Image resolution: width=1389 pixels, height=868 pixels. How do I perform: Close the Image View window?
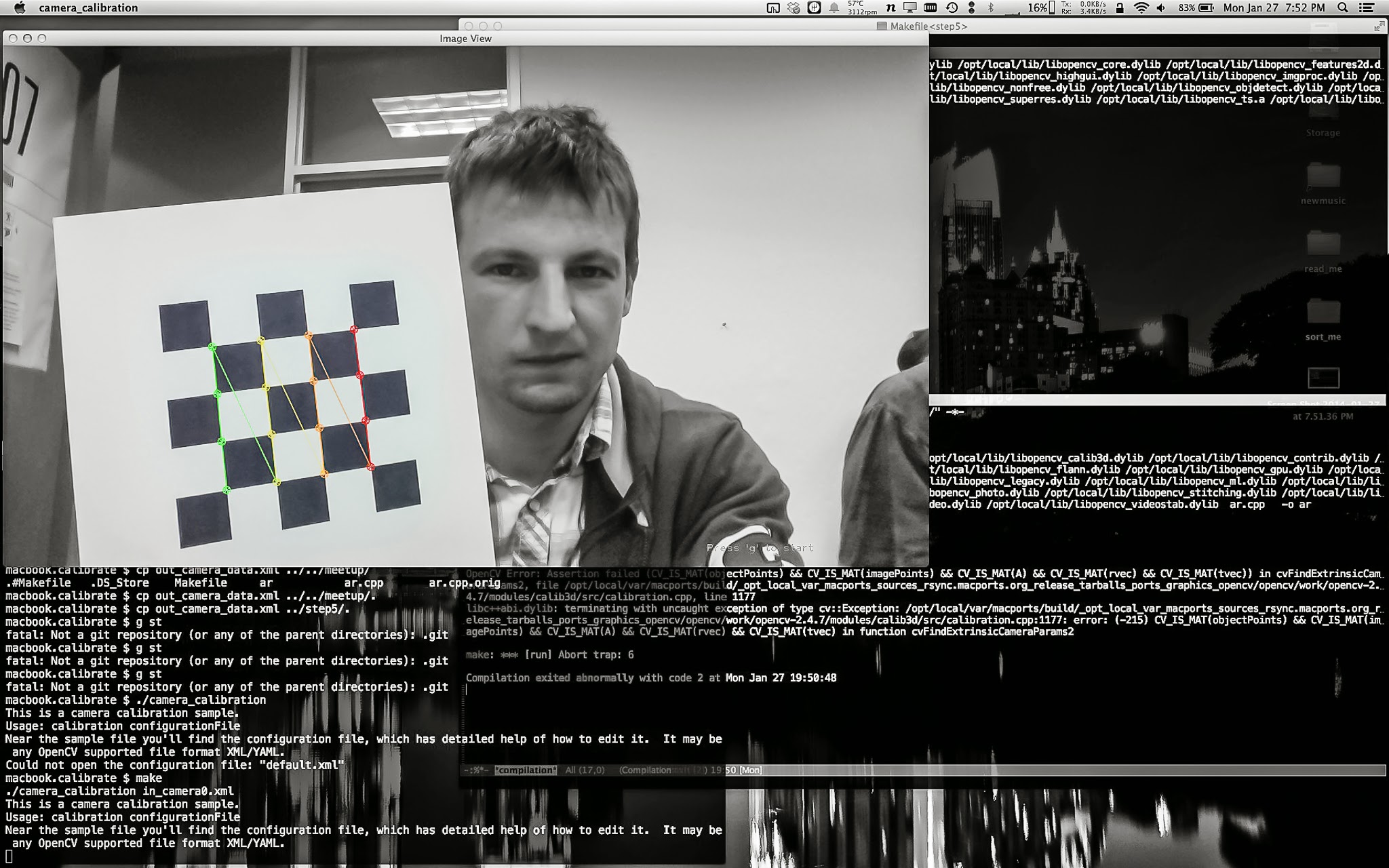pyautogui.click(x=13, y=39)
